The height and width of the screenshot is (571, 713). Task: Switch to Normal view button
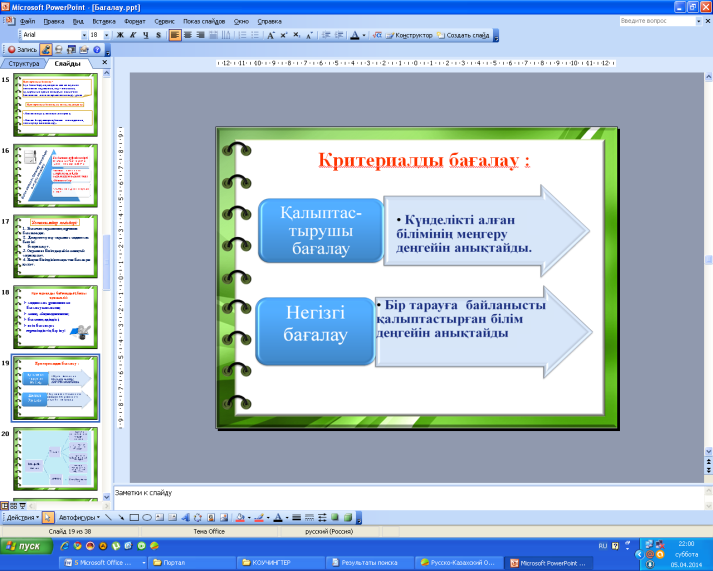tap(5, 506)
